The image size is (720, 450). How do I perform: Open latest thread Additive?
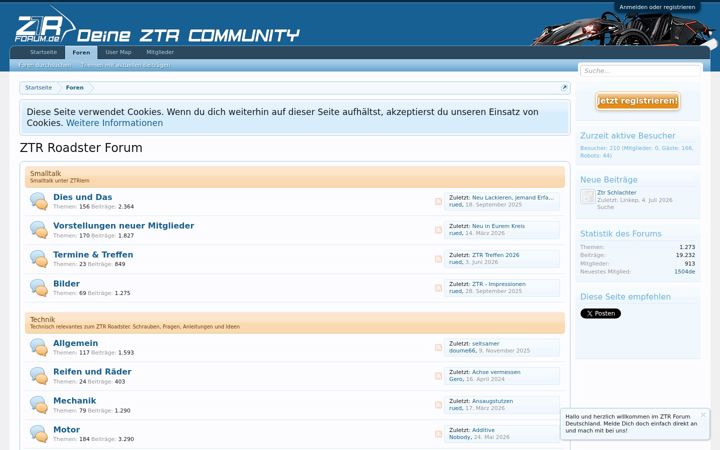(x=484, y=430)
